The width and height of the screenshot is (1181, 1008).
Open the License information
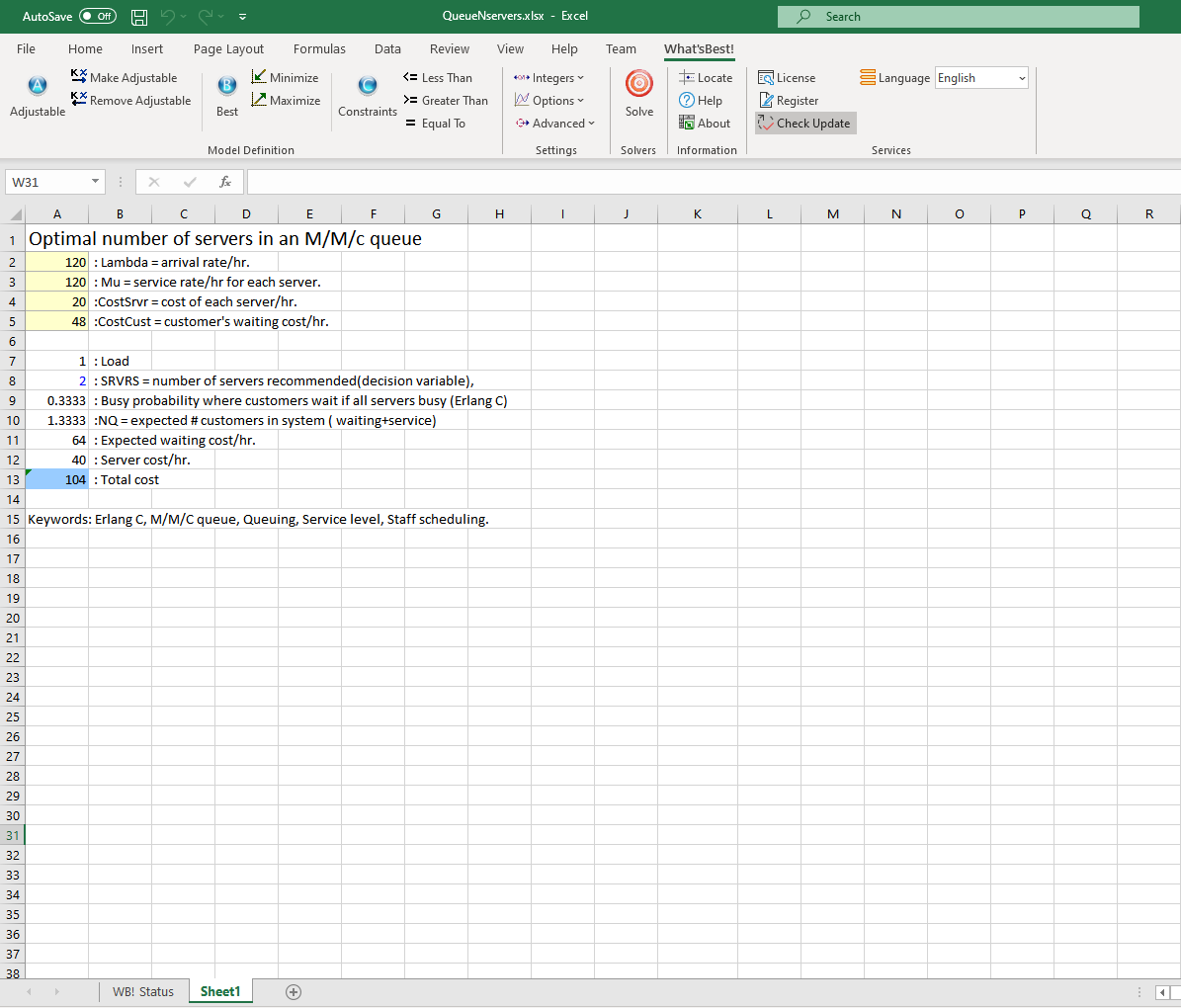pos(787,78)
